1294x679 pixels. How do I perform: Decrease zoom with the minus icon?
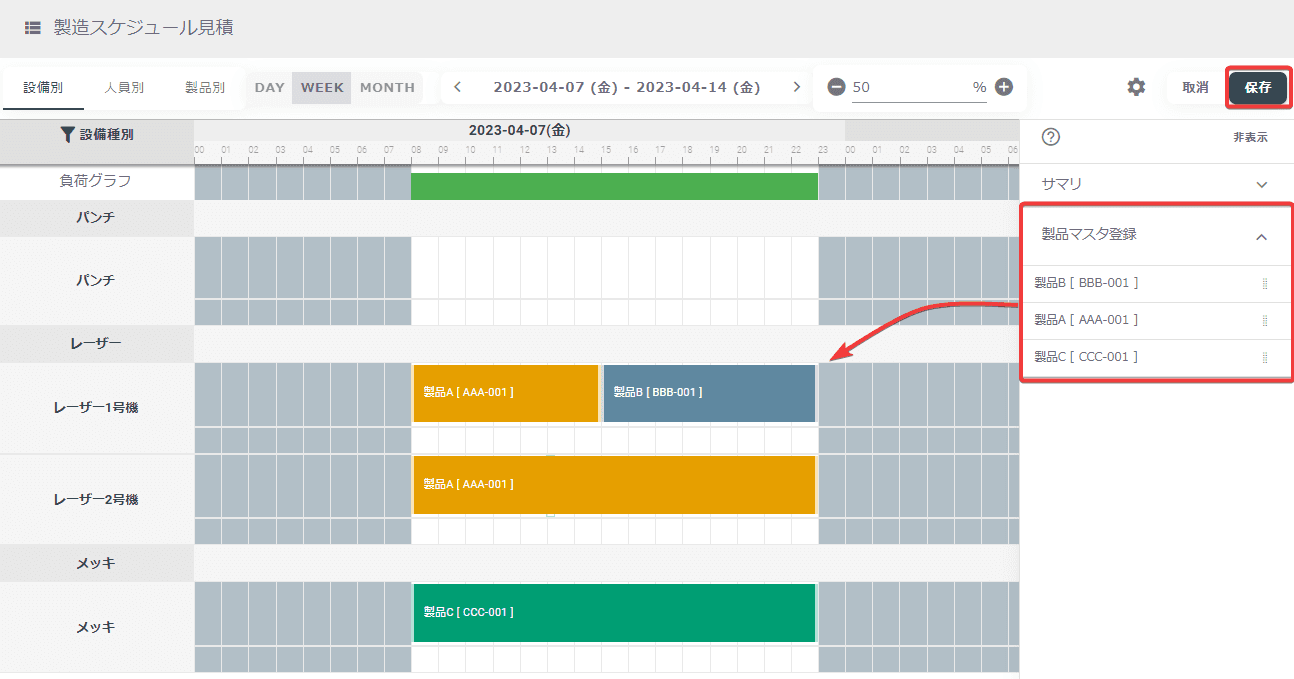pos(836,87)
